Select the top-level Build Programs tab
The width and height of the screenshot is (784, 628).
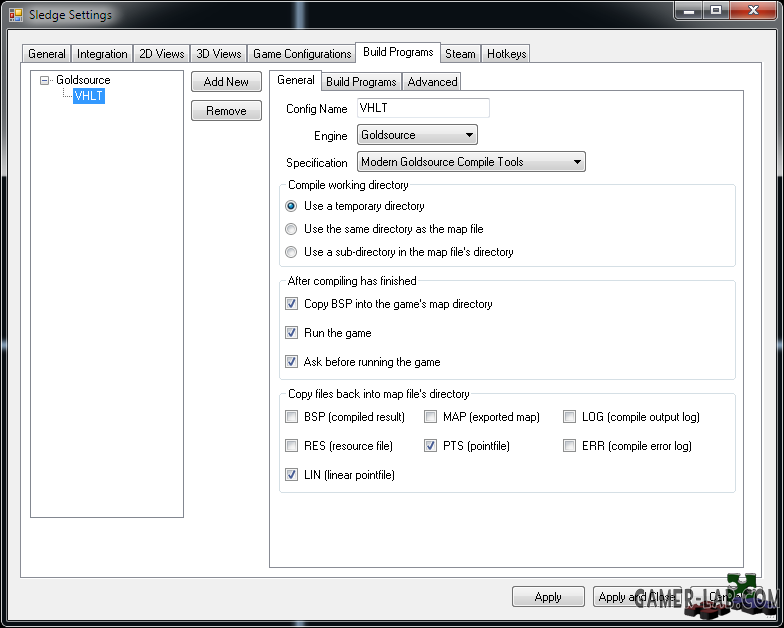click(398, 52)
